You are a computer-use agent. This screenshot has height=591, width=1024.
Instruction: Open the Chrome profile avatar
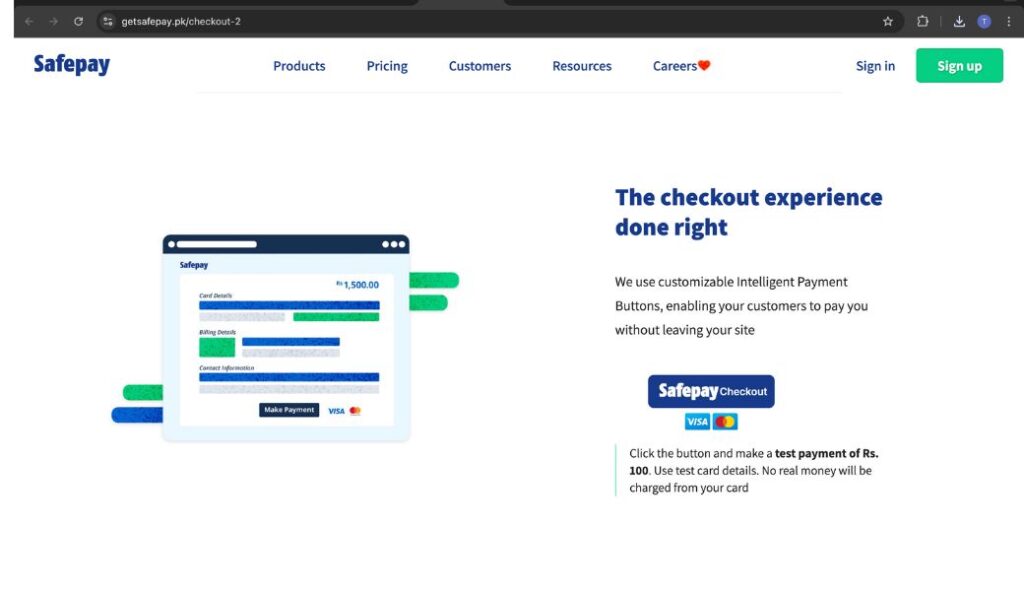pyautogui.click(x=984, y=22)
